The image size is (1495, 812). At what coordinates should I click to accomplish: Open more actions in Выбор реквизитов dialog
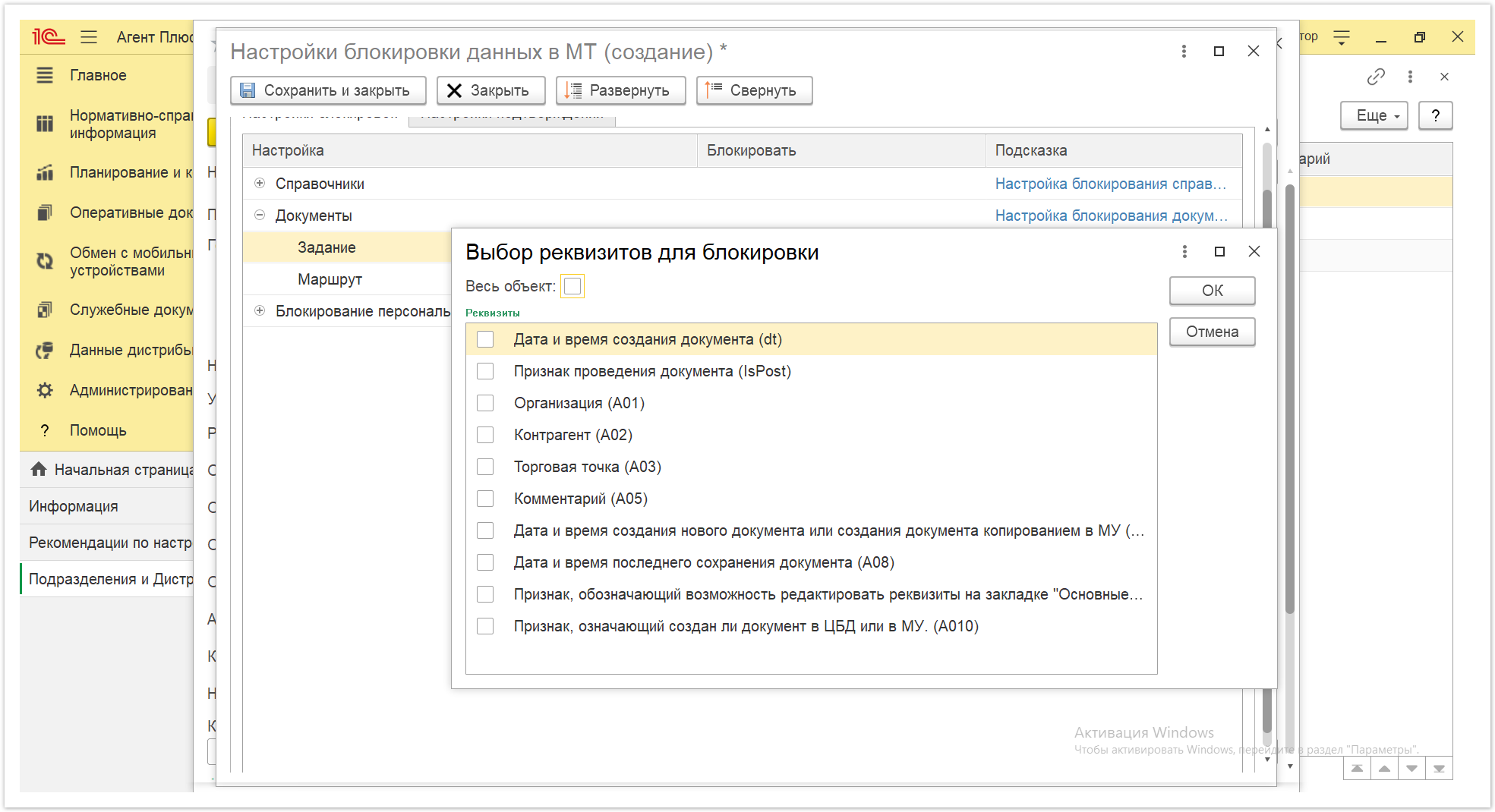tap(1184, 251)
